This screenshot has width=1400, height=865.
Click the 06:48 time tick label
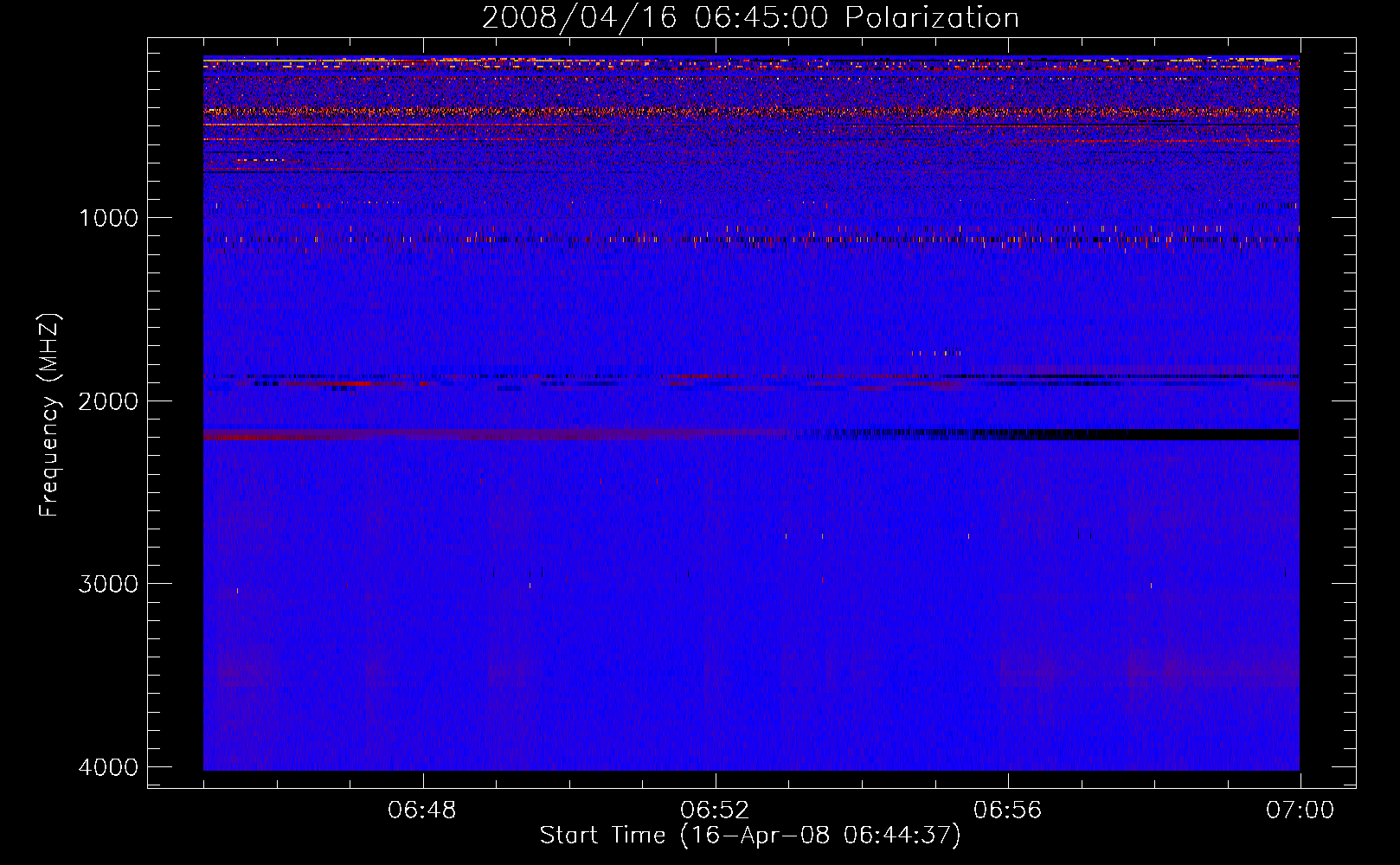(x=422, y=811)
